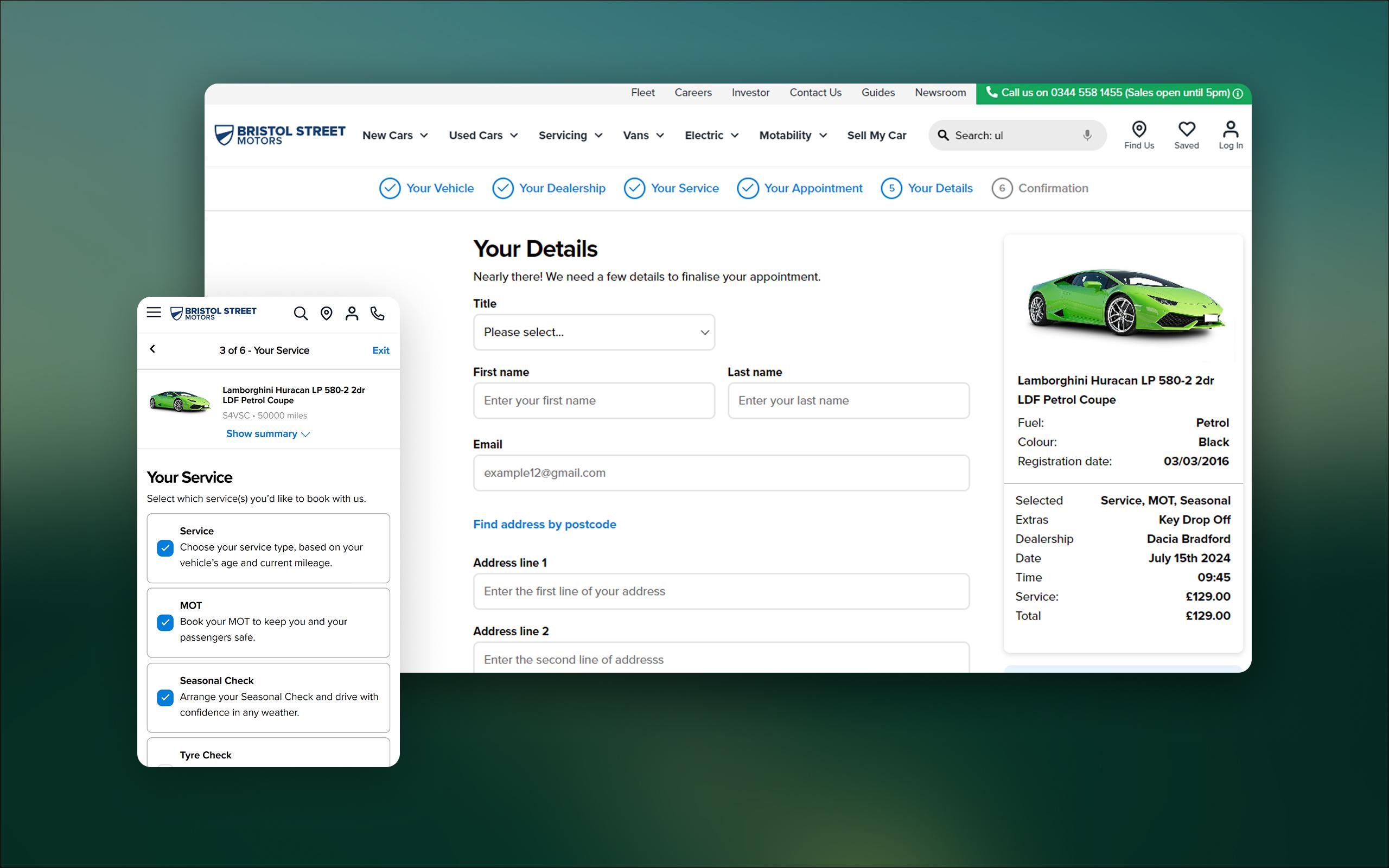Expand the Servicing navigation dropdown
The height and width of the screenshot is (868, 1389).
click(570, 136)
